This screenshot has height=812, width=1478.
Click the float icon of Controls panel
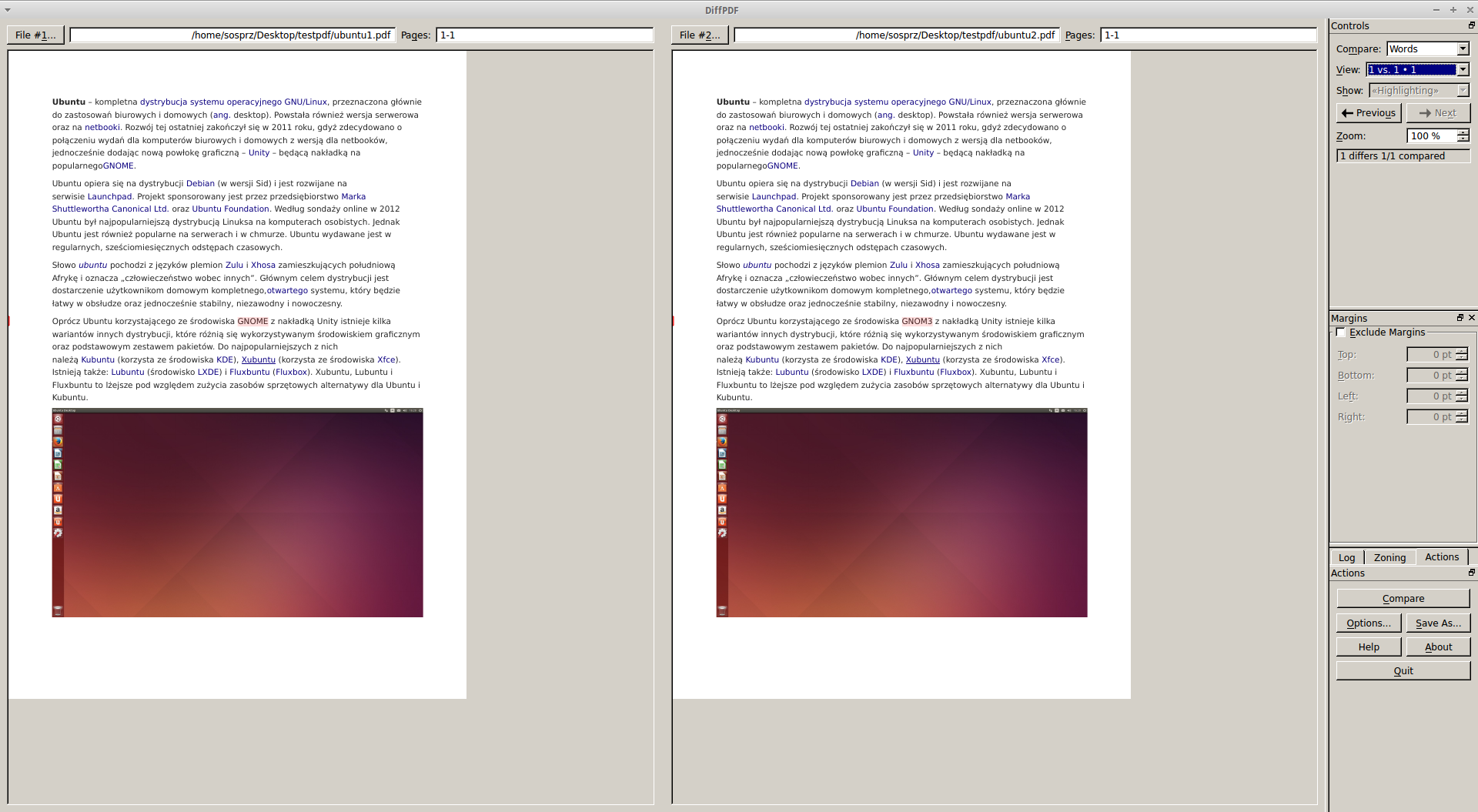point(1472,25)
